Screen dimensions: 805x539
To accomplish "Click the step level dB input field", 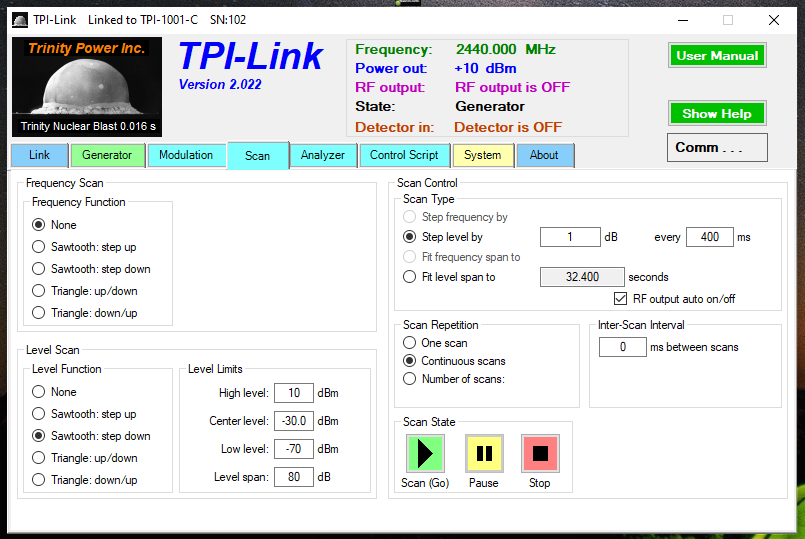I will click(x=570, y=237).
